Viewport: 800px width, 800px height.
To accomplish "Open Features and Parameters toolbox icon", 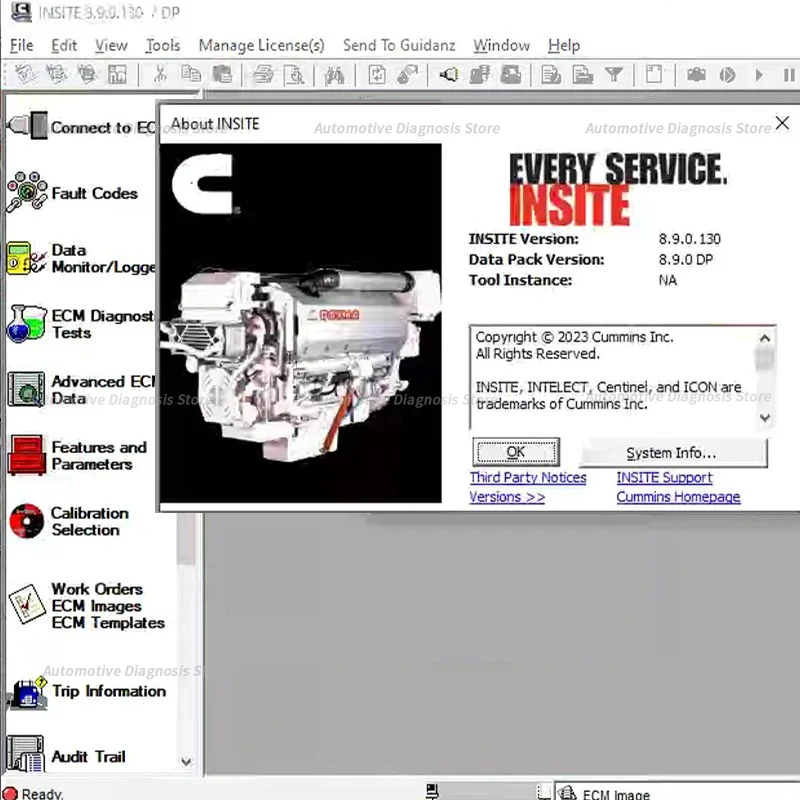I will tap(27, 455).
